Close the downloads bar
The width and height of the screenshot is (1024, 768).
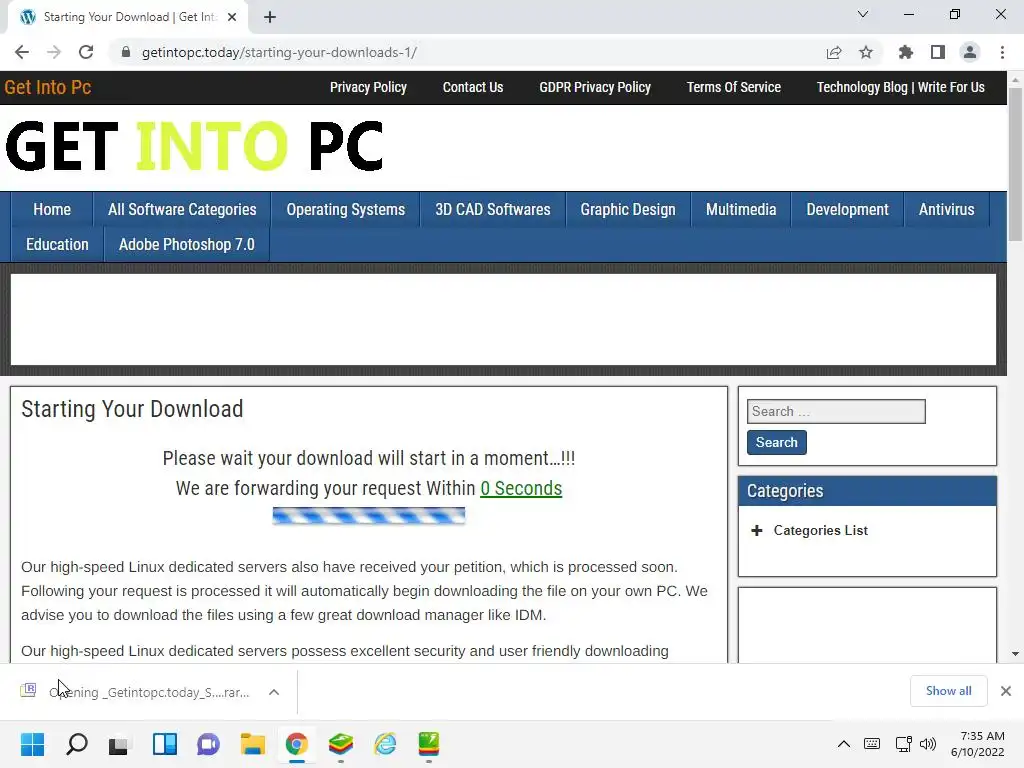[x=1006, y=691]
